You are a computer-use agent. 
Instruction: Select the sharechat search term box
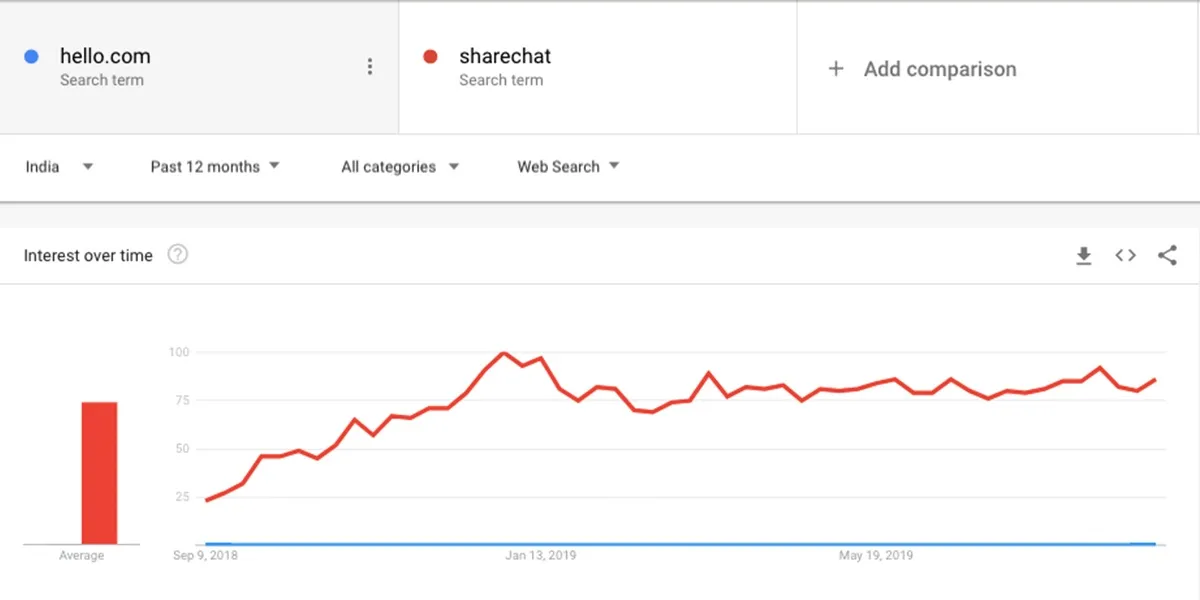click(598, 68)
